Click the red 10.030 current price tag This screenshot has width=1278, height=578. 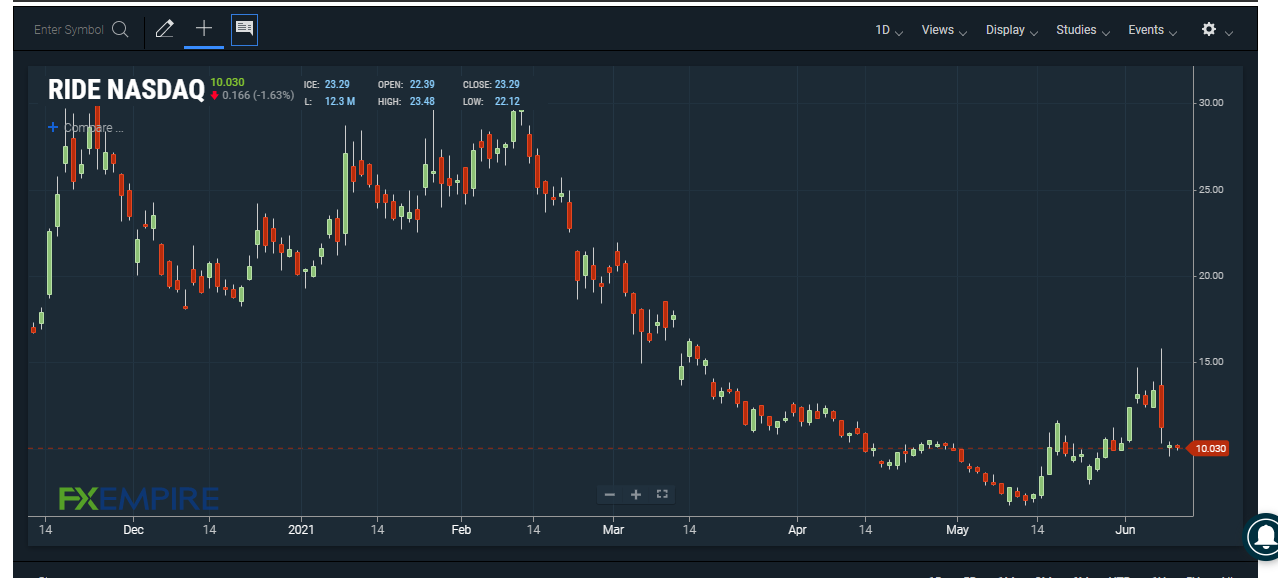click(x=1209, y=448)
